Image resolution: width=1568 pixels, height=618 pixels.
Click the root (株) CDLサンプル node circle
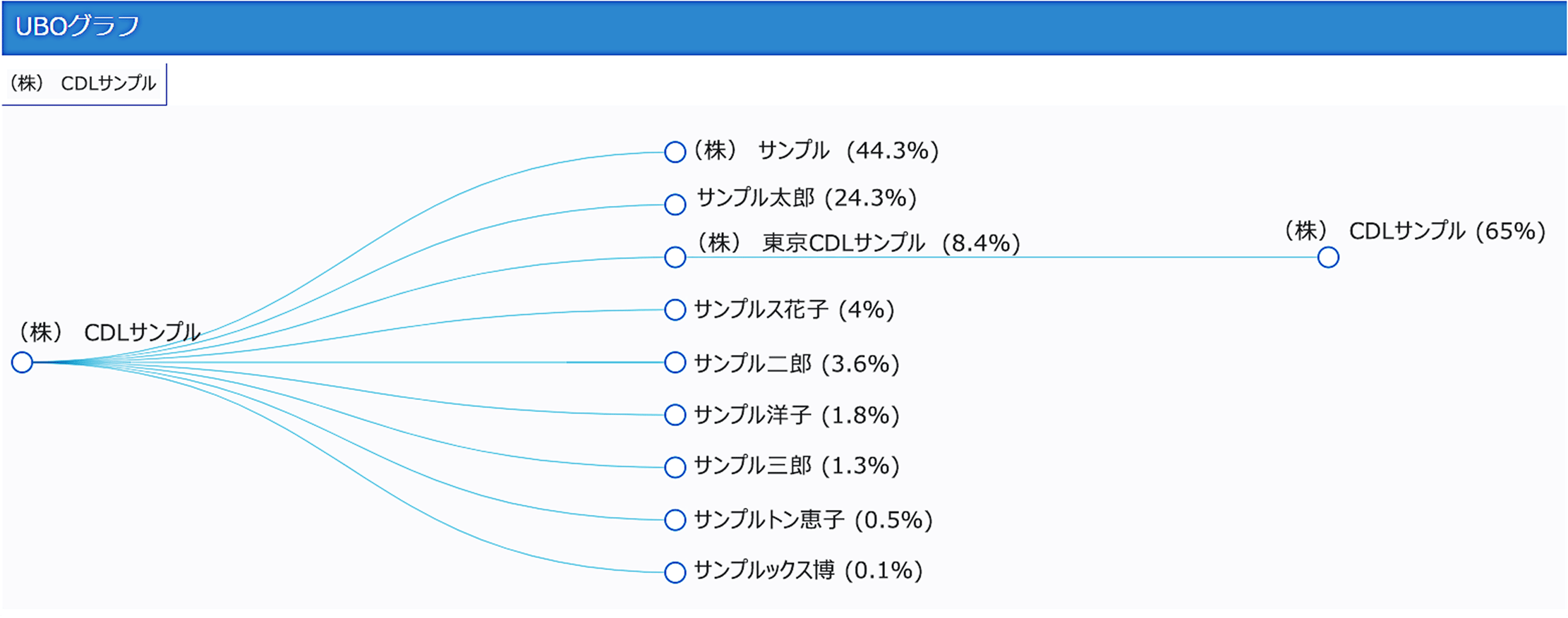pos(23,363)
